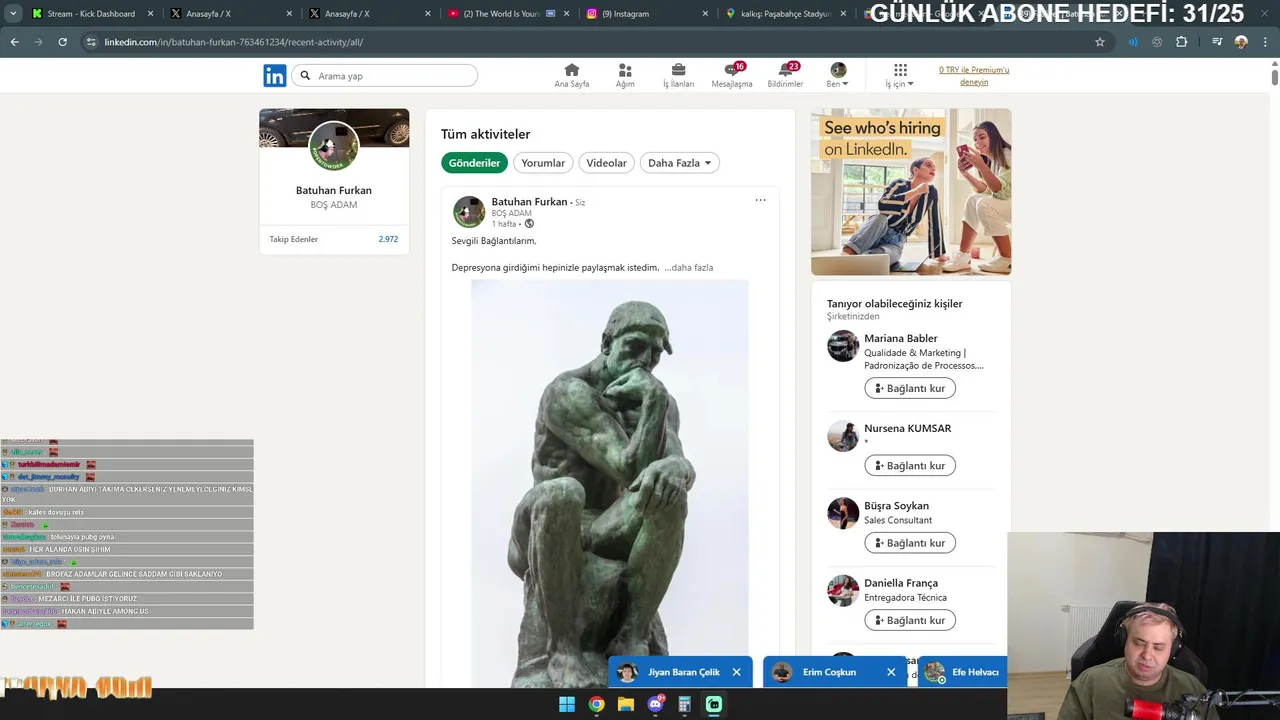Screen dimensions: 1280x720
Task: Select the Yorumlar filter
Action: click(543, 163)
